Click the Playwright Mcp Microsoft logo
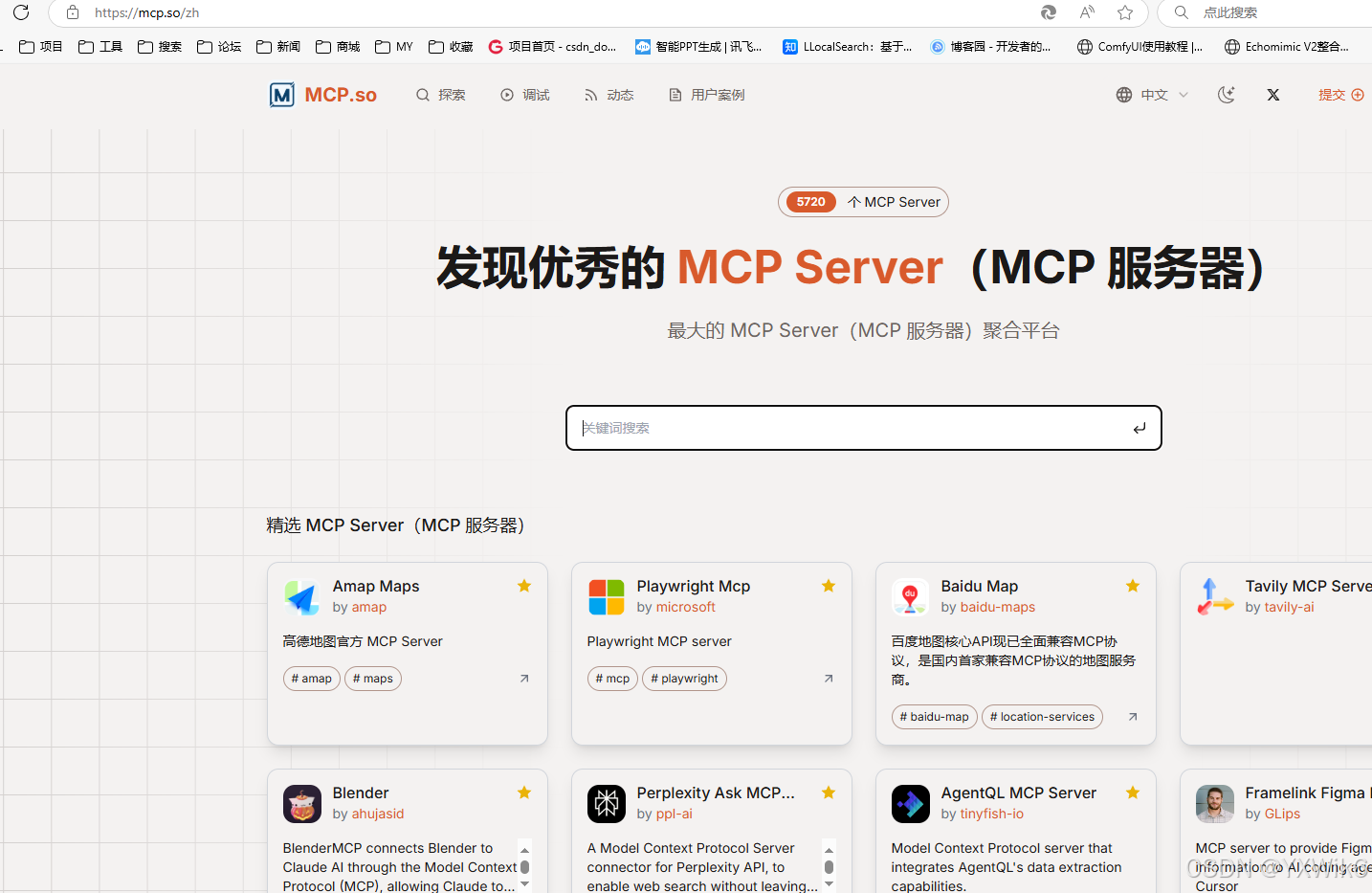 coord(606,597)
